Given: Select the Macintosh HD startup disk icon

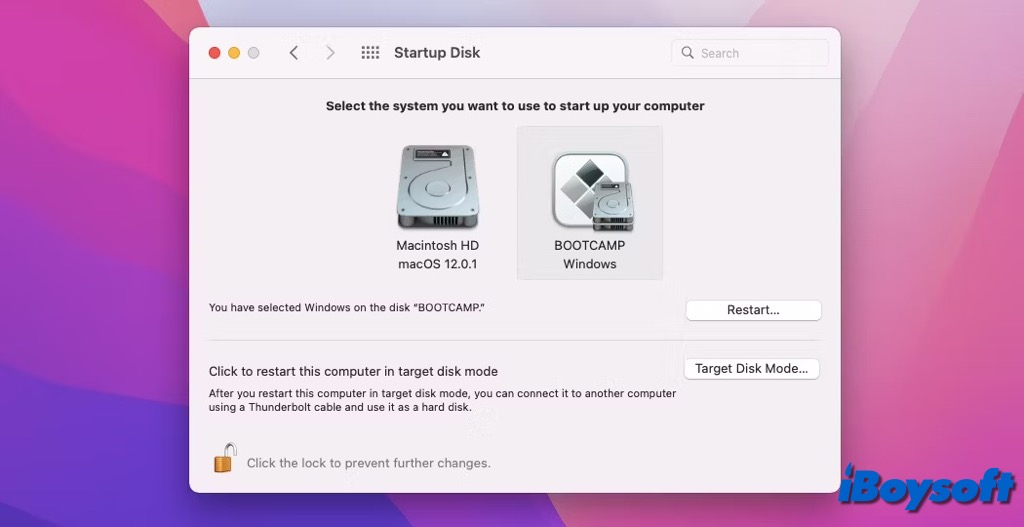Looking at the screenshot, I should [x=438, y=187].
